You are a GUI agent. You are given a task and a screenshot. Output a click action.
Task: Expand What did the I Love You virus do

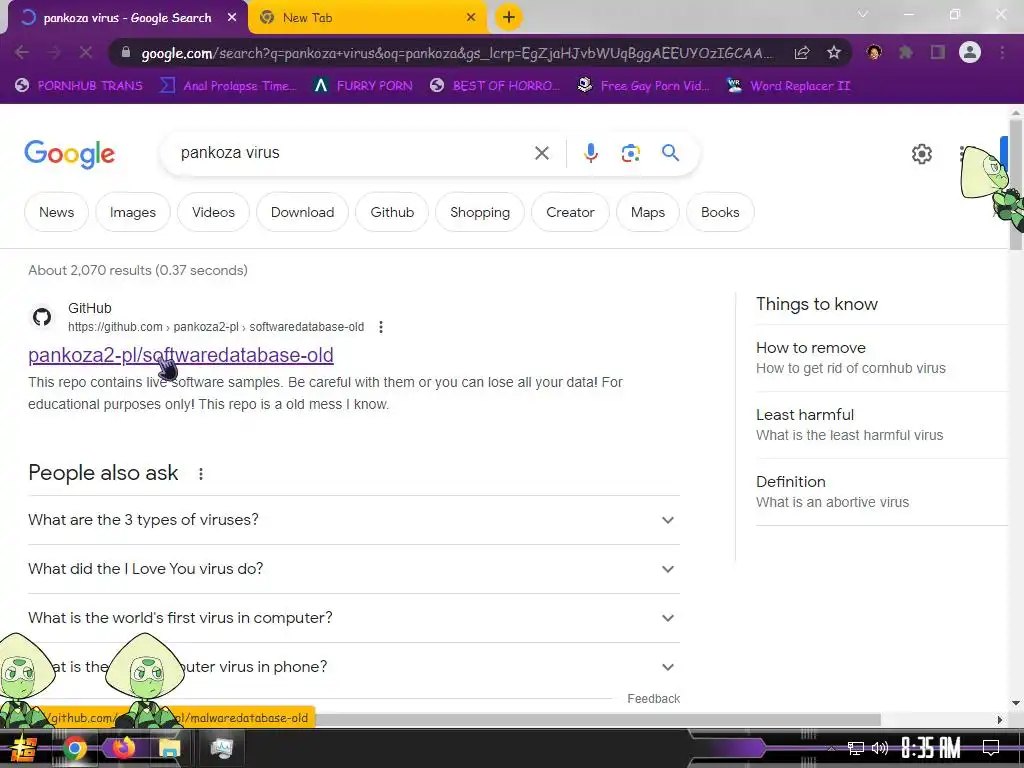click(x=354, y=569)
